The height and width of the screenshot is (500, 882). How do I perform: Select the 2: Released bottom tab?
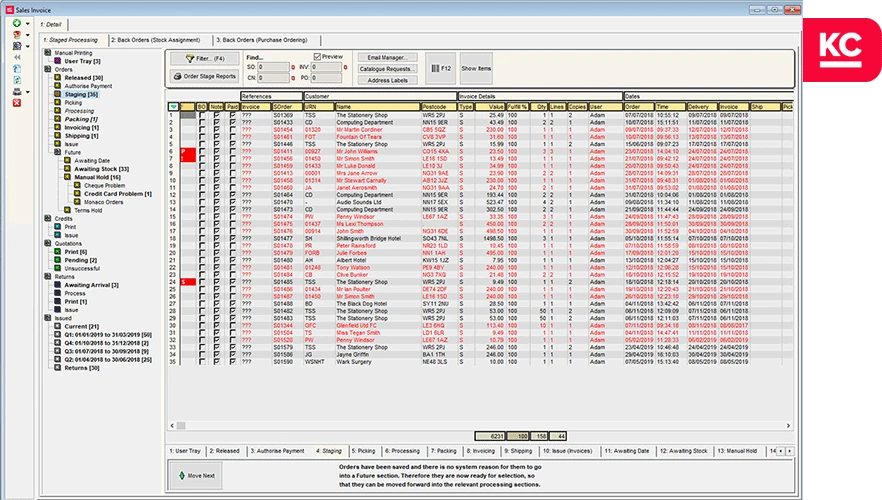click(x=224, y=451)
